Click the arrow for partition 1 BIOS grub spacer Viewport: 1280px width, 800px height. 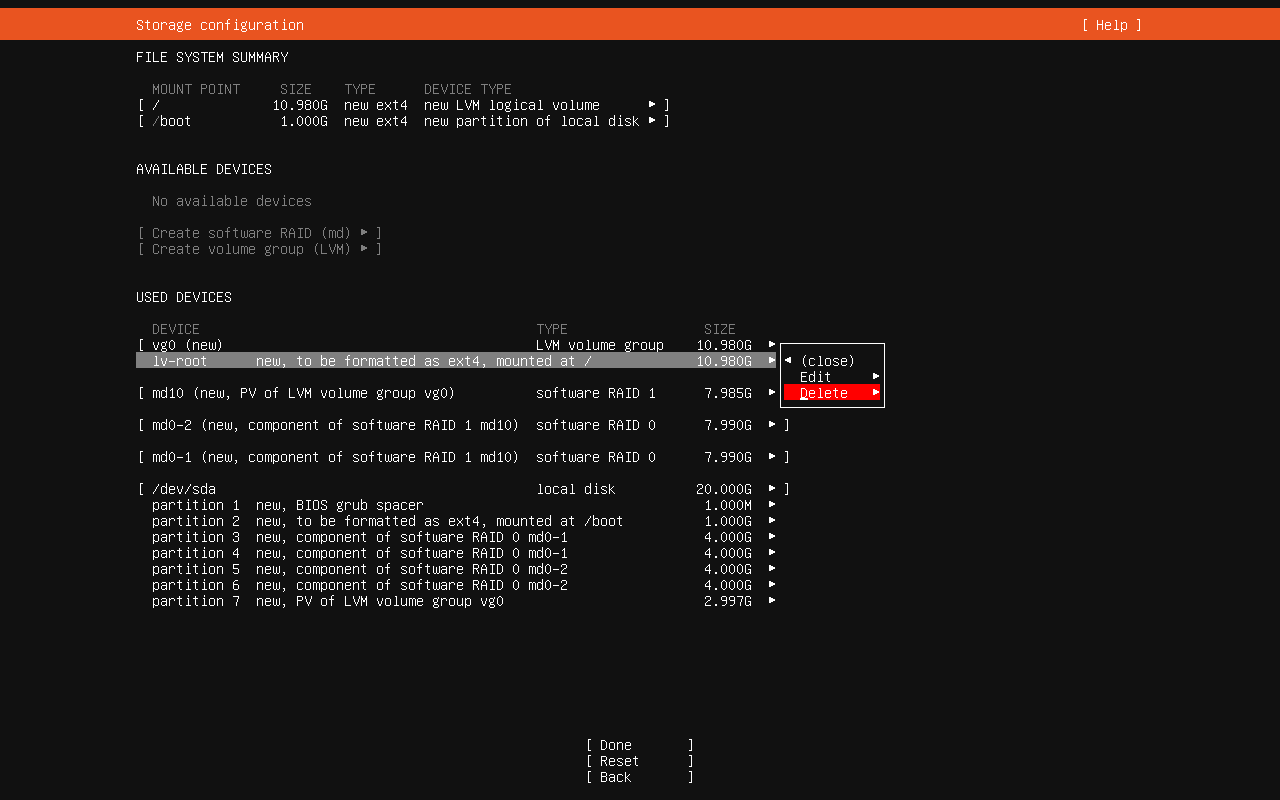[x=772, y=505]
